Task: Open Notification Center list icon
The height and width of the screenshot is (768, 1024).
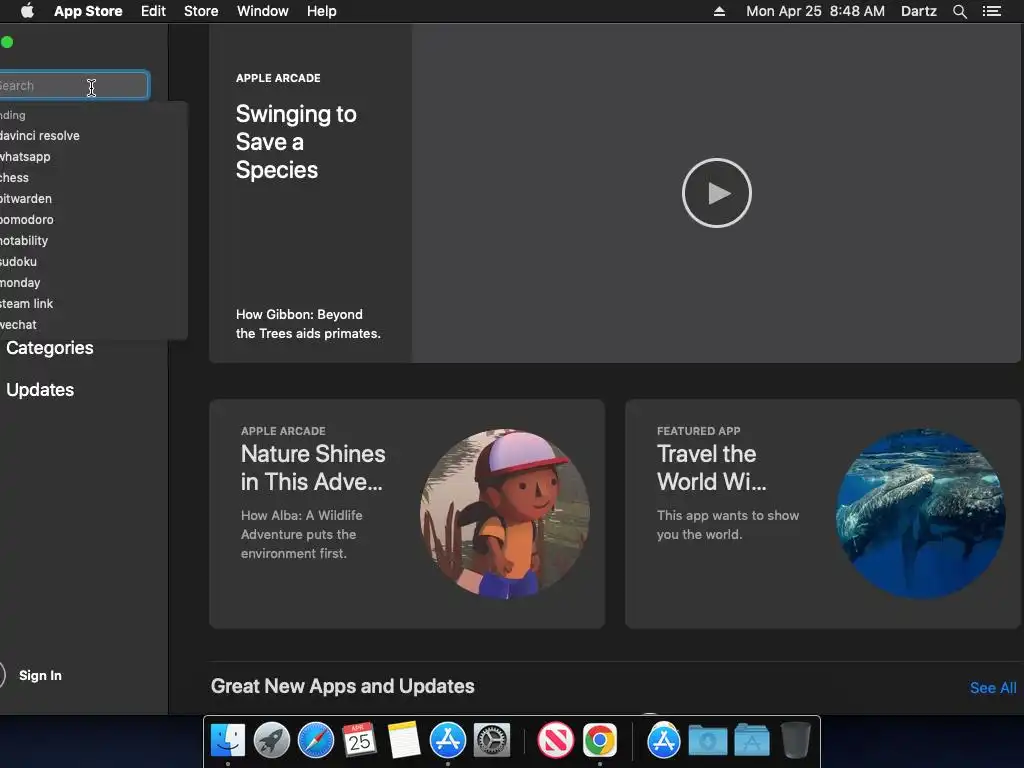Action: [x=991, y=11]
